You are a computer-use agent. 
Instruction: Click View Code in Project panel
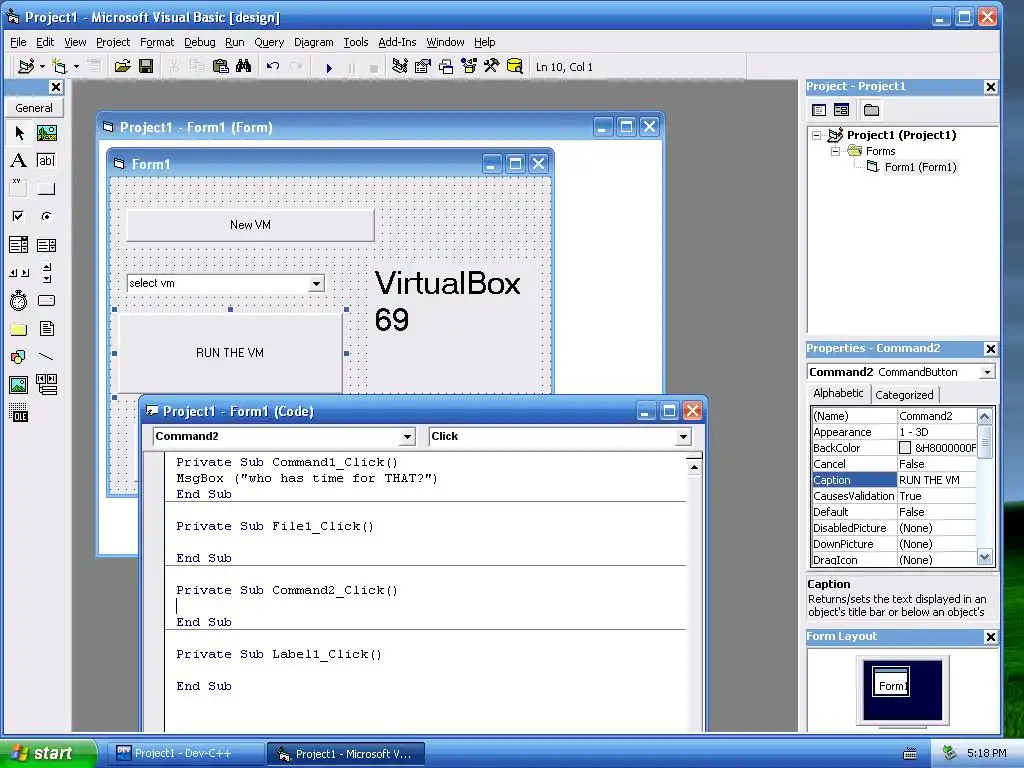point(819,110)
